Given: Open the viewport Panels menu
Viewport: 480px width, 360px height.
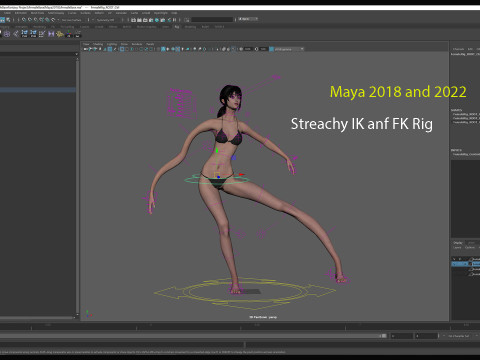Looking at the screenshot, I should (150, 44).
